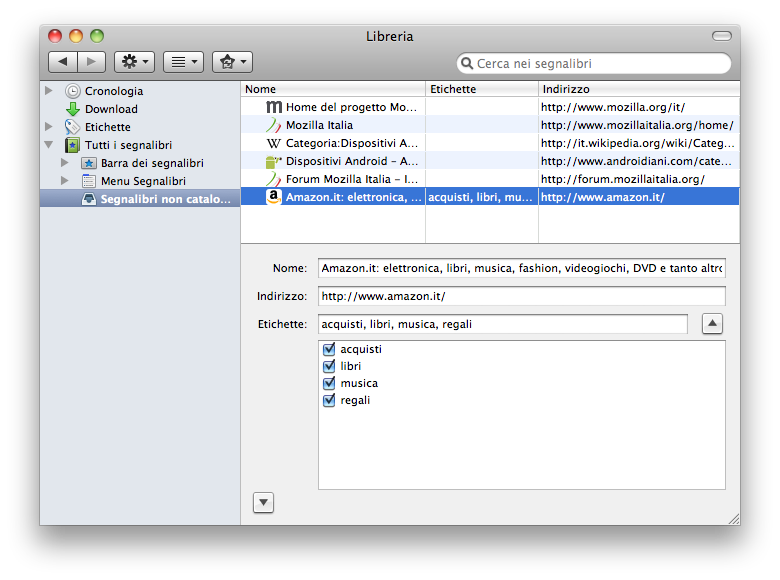Click the Etichette tag icon
This screenshot has height=580, width=780.
73,127
